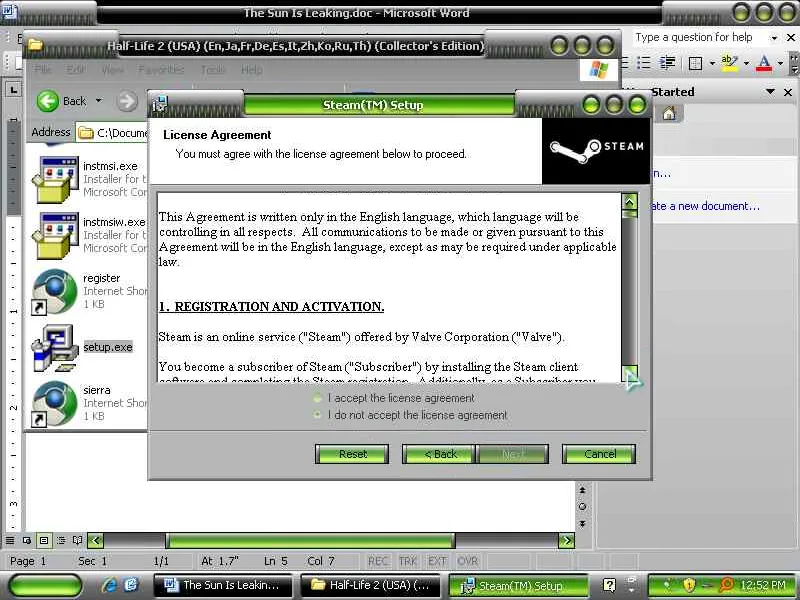Select the instmsiw.exe file icon
Screen dimensions: 800x600
pos(56,235)
